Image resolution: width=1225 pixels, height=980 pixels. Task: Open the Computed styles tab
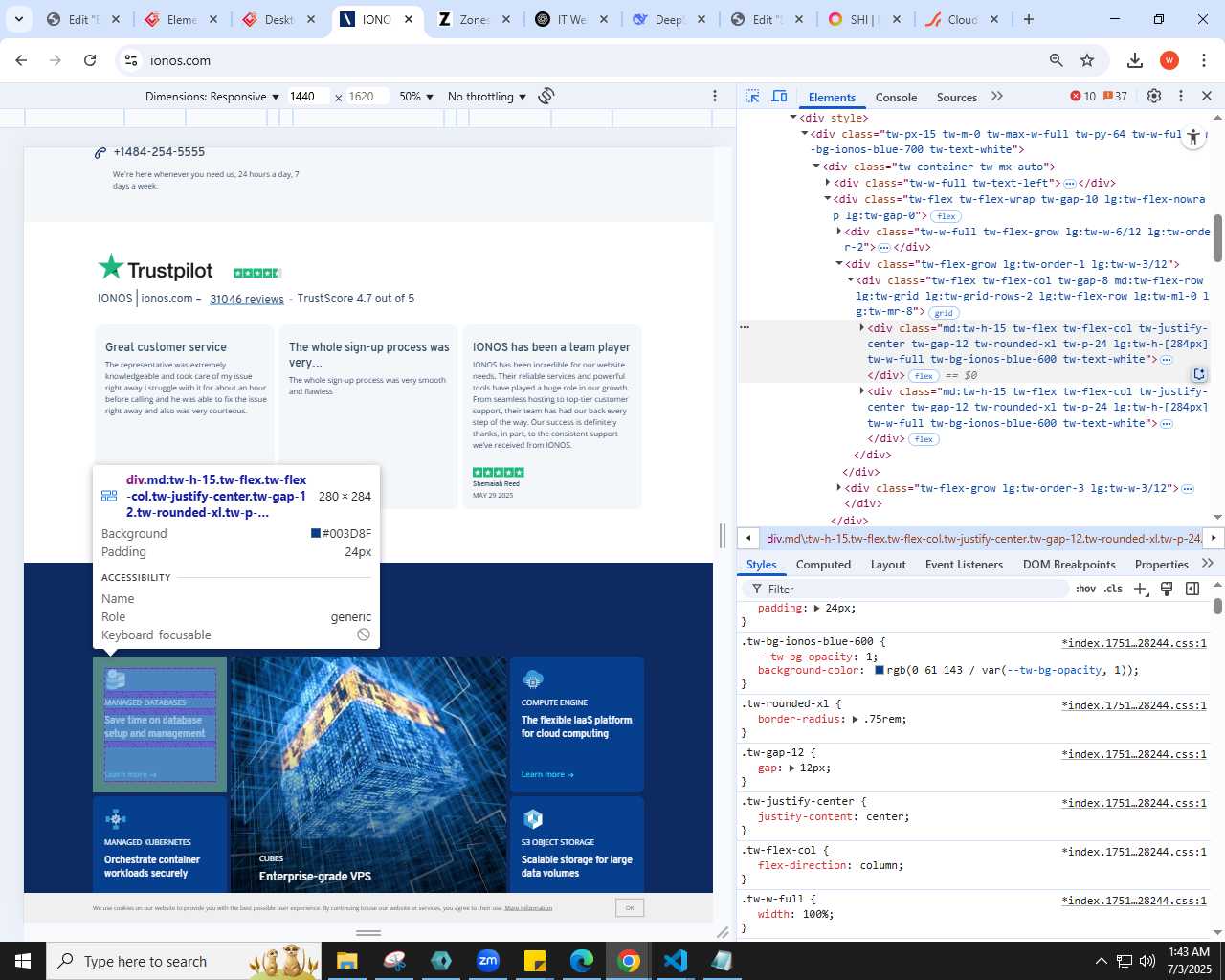[823, 565]
